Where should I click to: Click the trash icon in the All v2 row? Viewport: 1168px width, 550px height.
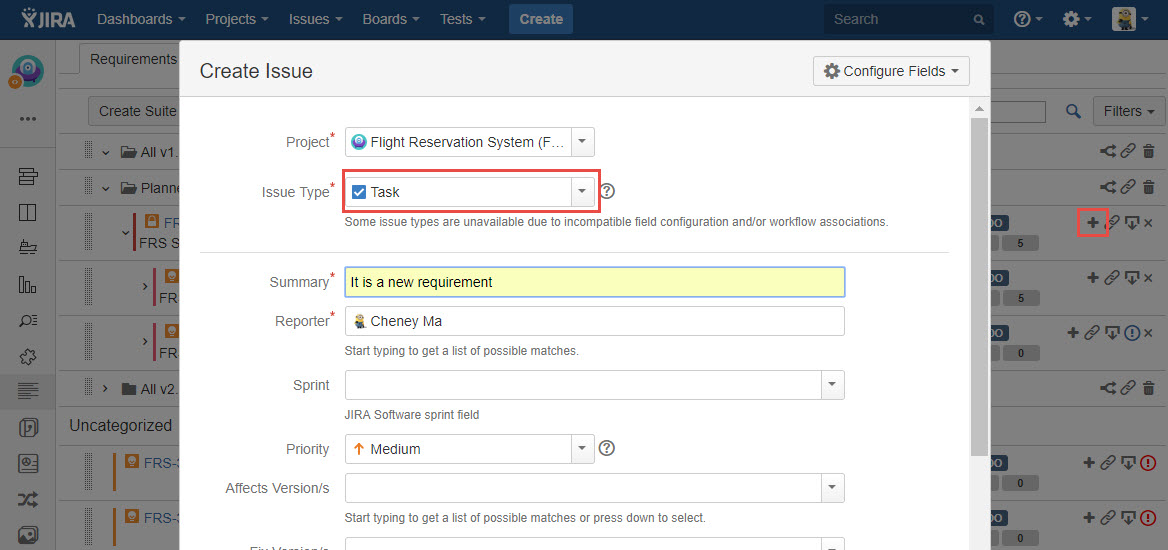pyautogui.click(x=1148, y=388)
